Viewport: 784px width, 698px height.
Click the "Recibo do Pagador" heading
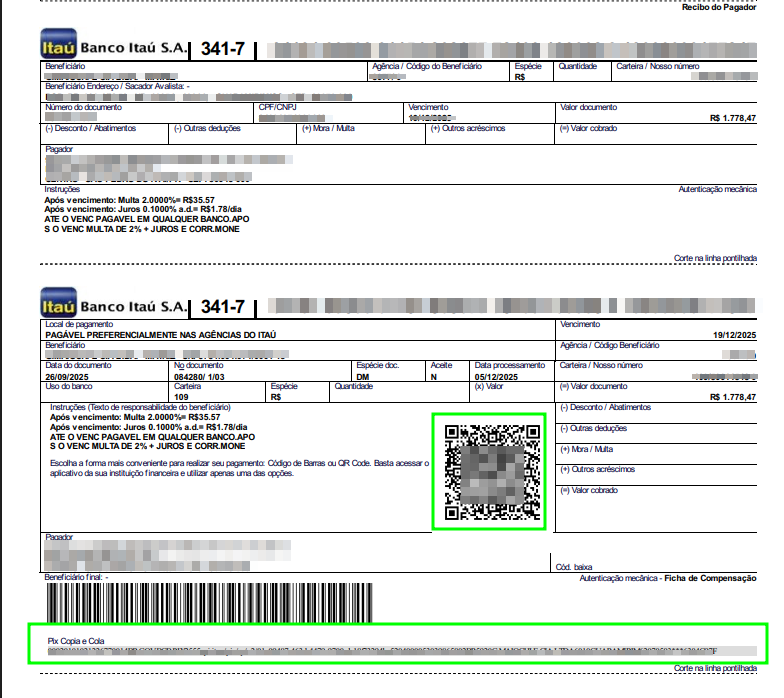pos(718,7)
